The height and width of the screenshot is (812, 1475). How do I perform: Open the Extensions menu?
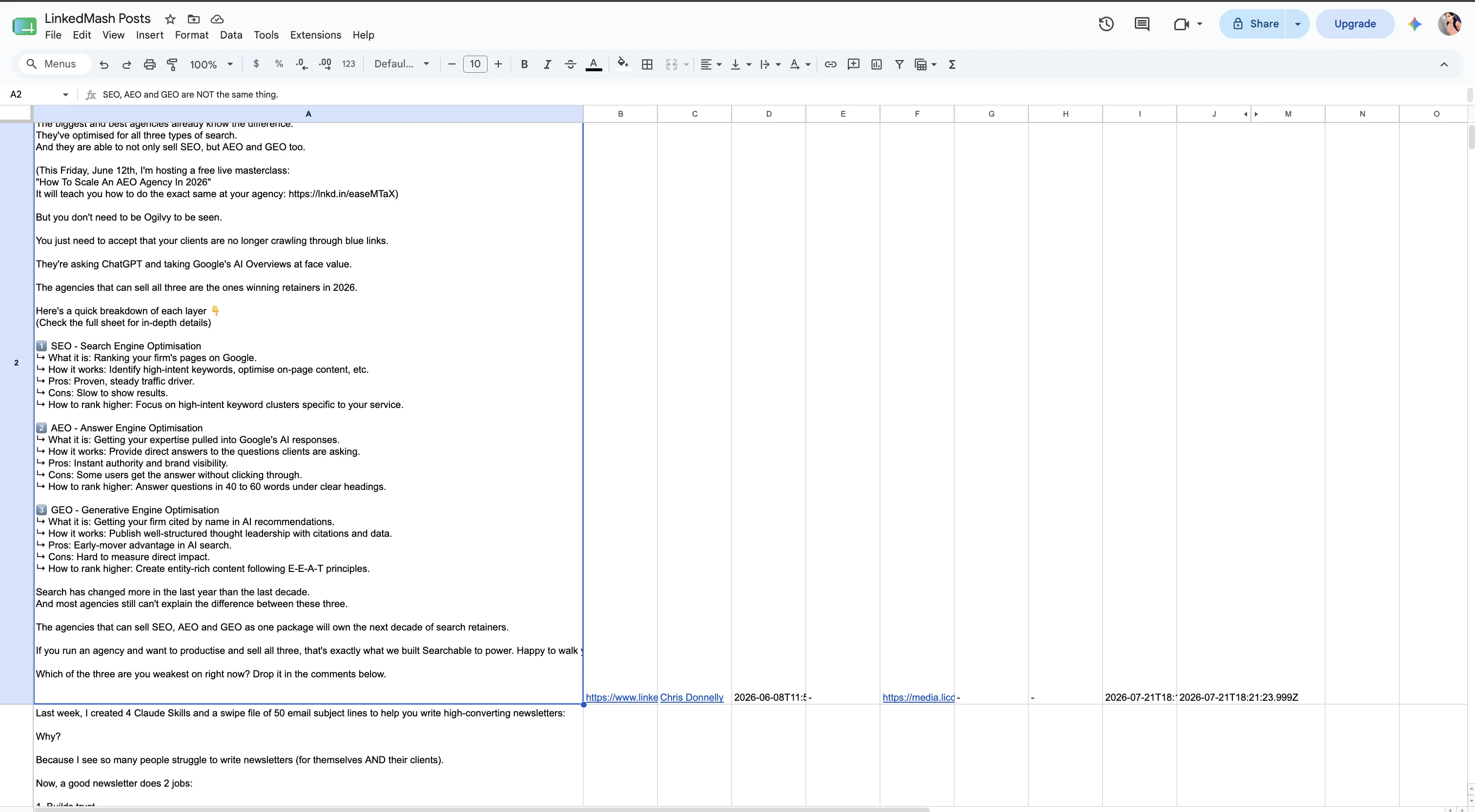(x=315, y=35)
